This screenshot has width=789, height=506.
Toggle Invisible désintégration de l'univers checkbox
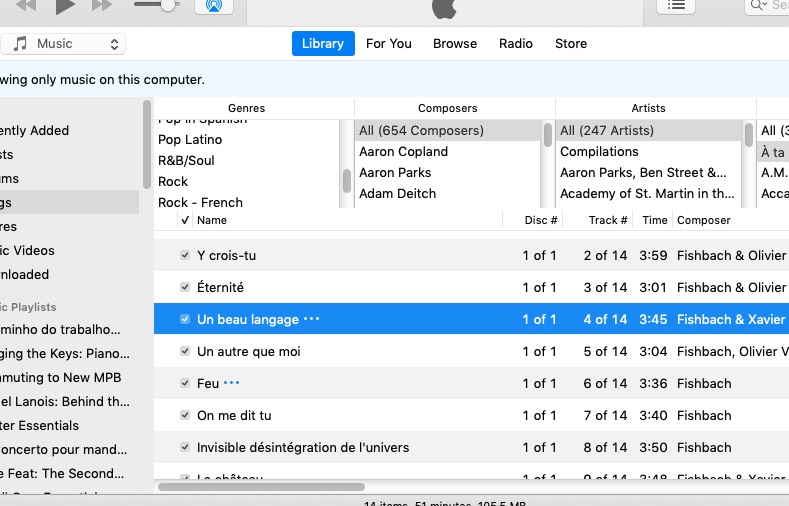click(185, 447)
